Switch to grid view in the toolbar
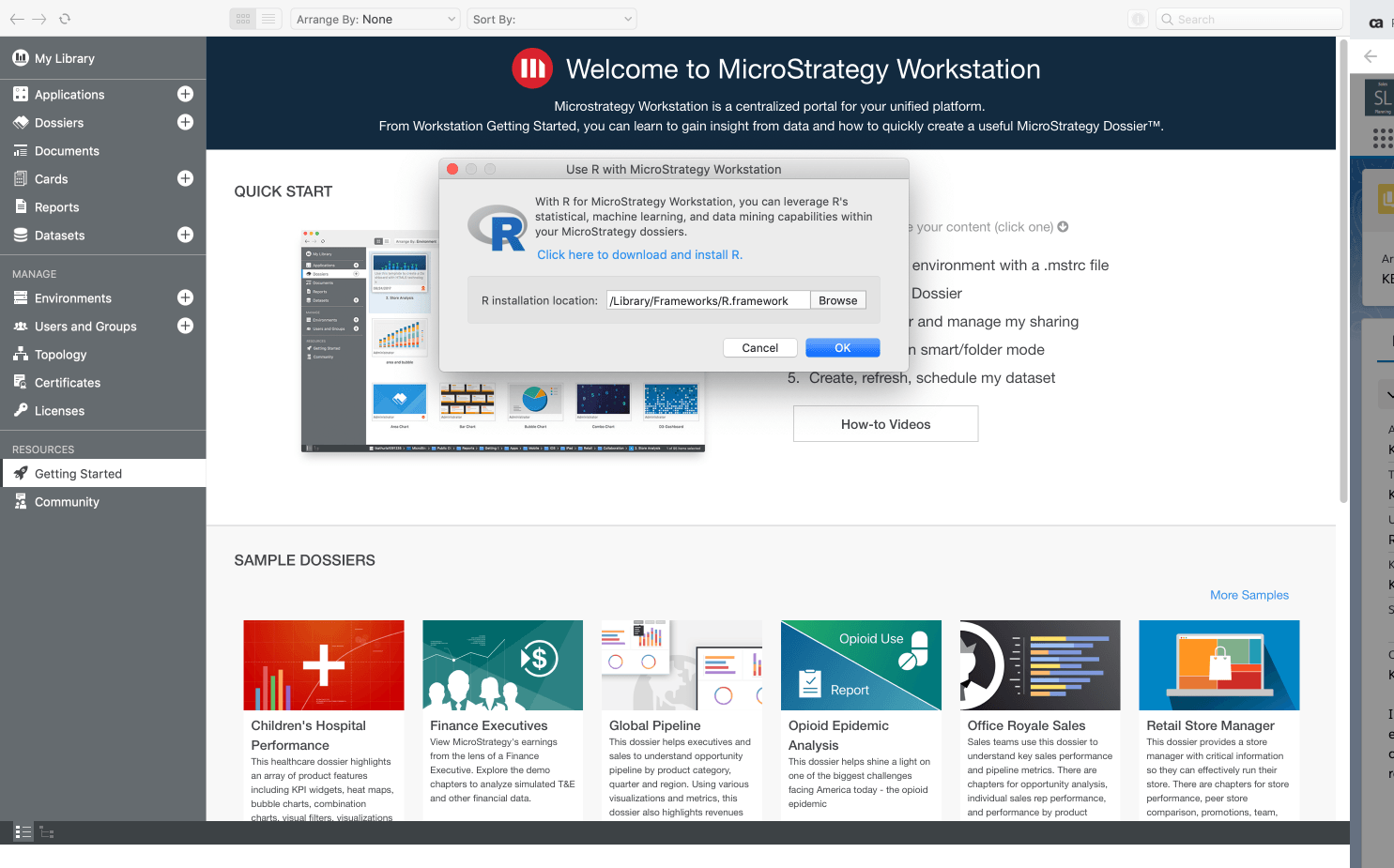This screenshot has width=1394, height=868. coord(243,19)
